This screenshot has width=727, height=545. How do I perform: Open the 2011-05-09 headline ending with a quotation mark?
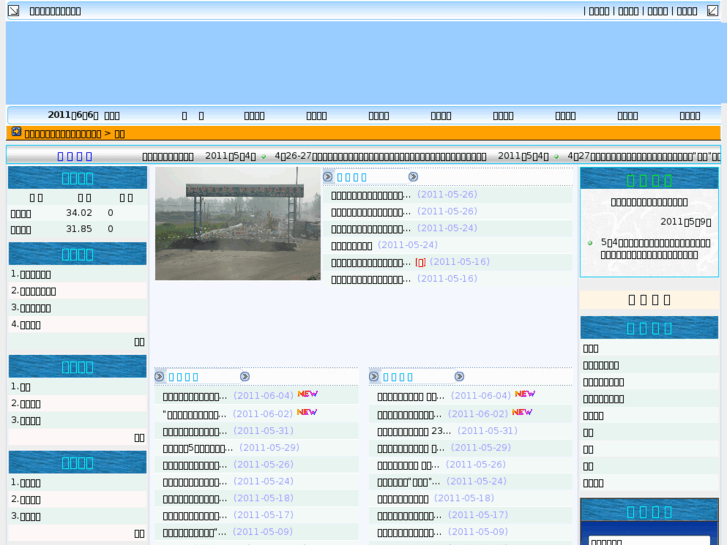[195, 532]
